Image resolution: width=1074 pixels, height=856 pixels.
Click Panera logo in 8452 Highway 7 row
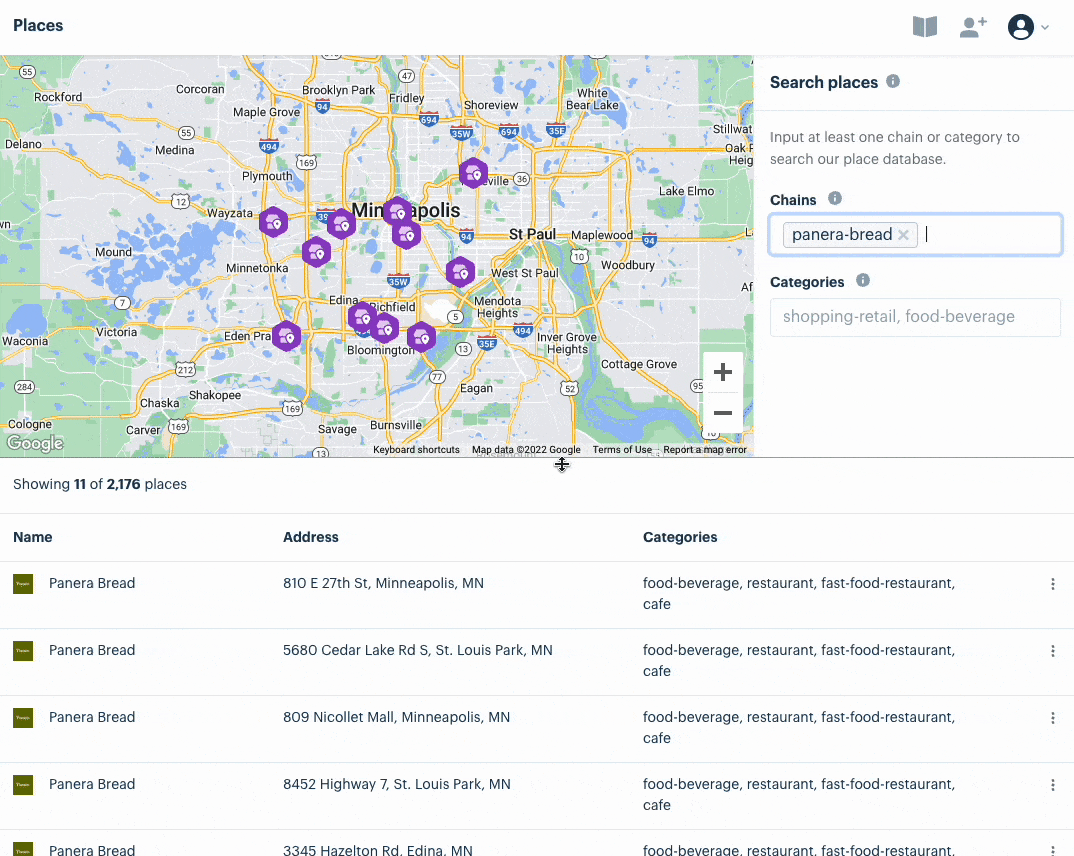click(23, 785)
